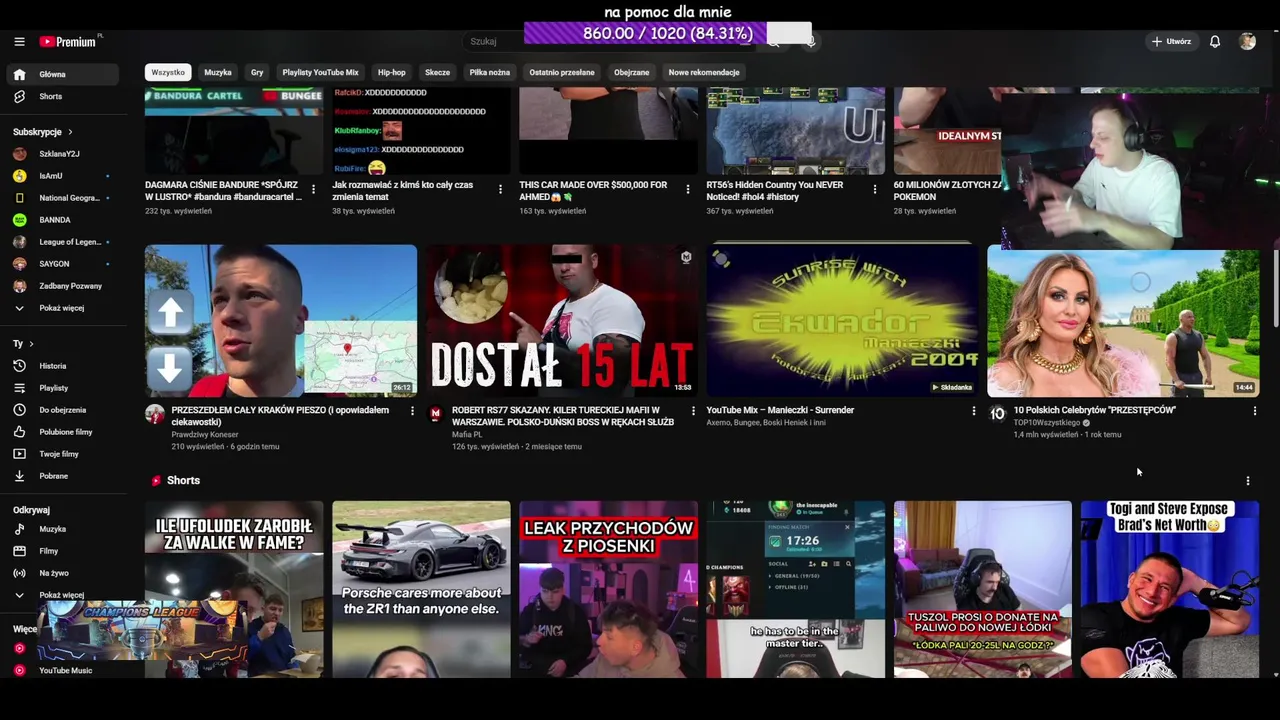Open YouTube Music link in sidebar
The width and height of the screenshot is (1280, 720).
63,670
